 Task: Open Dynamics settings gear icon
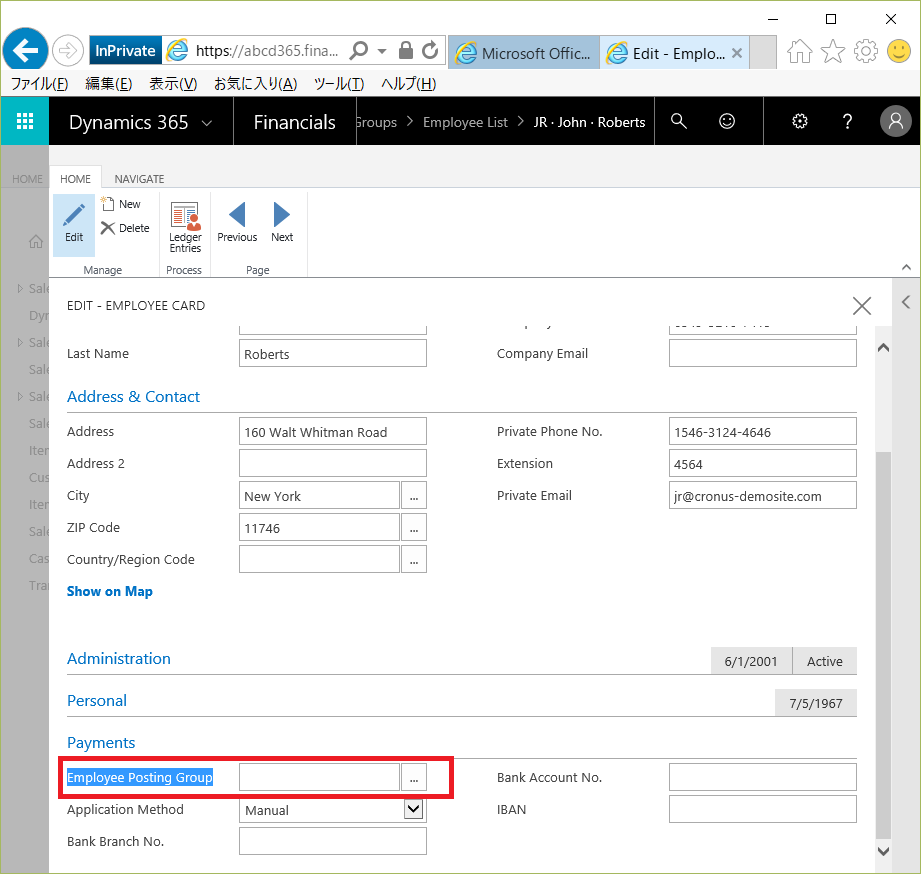coord(799,121)
